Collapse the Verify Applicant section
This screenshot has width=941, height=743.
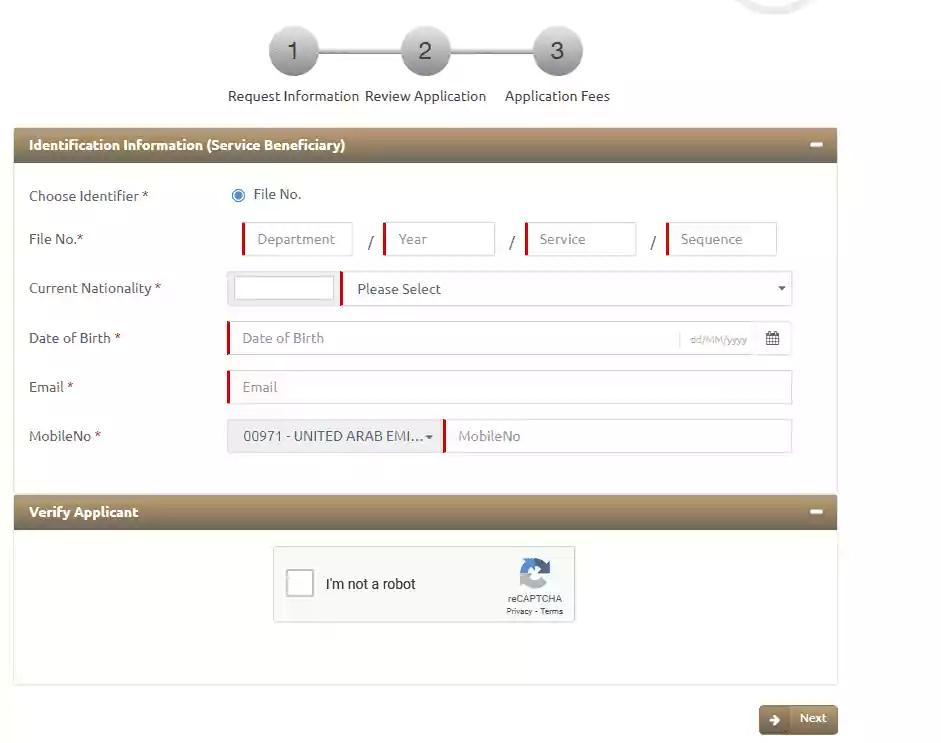point(816,512)
